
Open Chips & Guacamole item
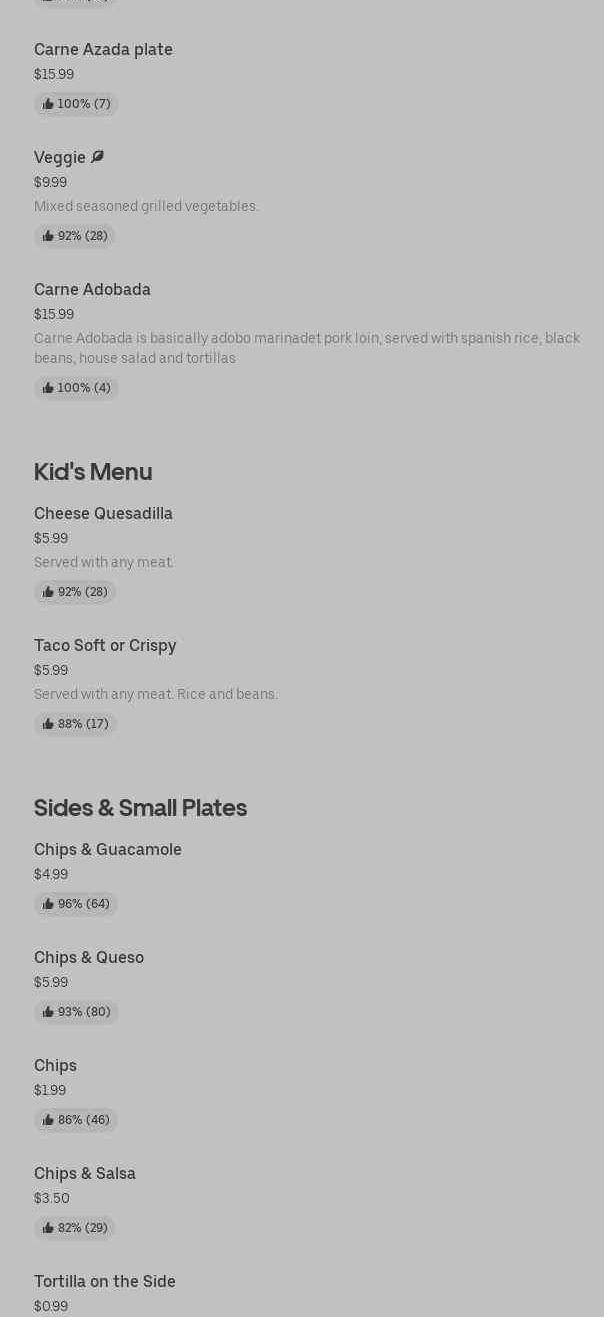(108, 850)
